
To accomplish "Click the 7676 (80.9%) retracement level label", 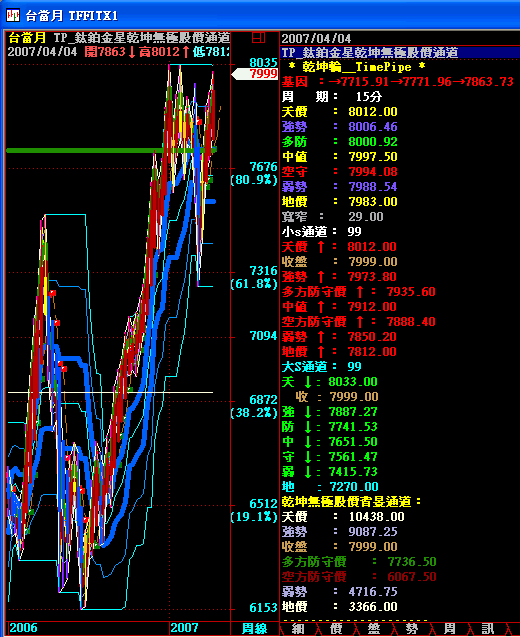I will pos(254,173).
